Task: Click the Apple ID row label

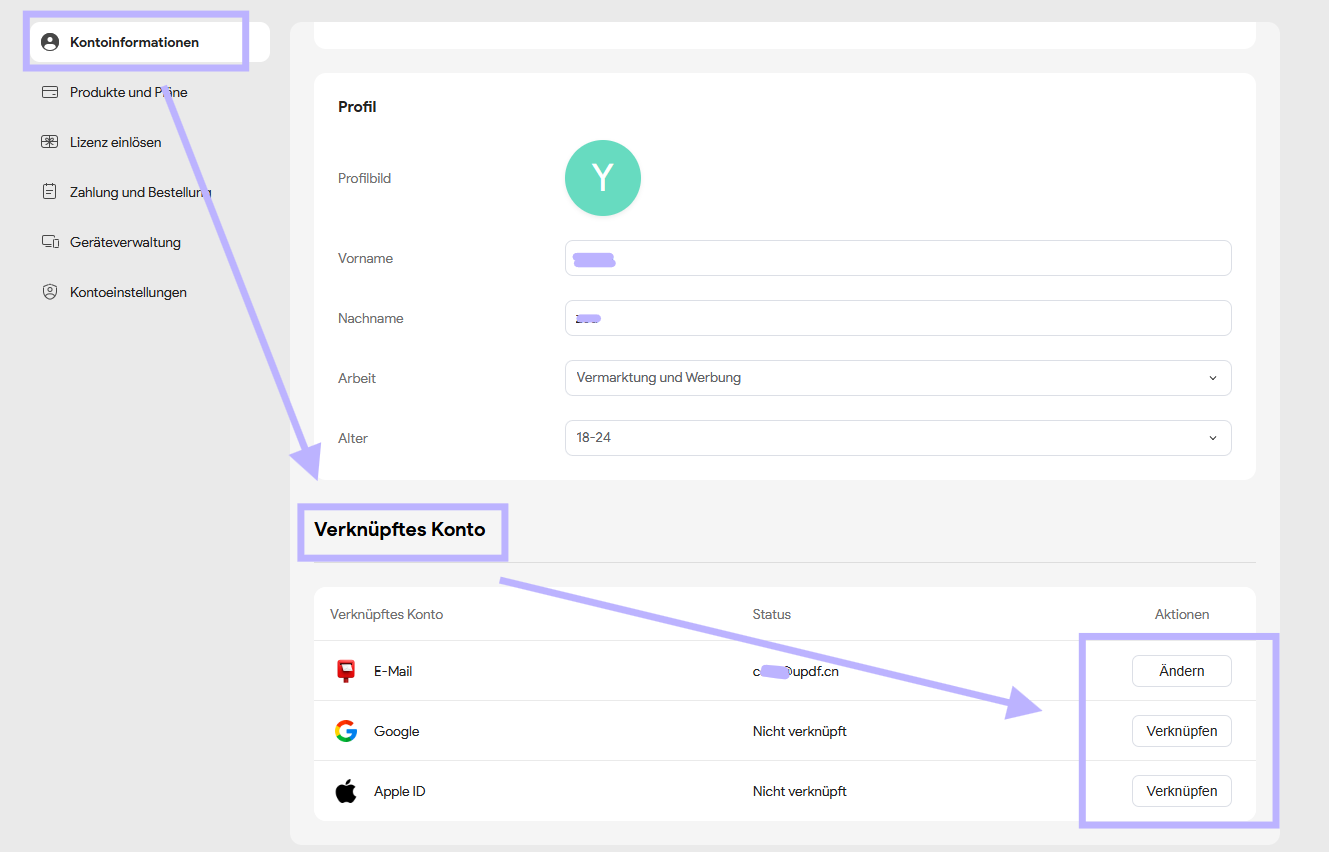Action: (x=400, y=791)
